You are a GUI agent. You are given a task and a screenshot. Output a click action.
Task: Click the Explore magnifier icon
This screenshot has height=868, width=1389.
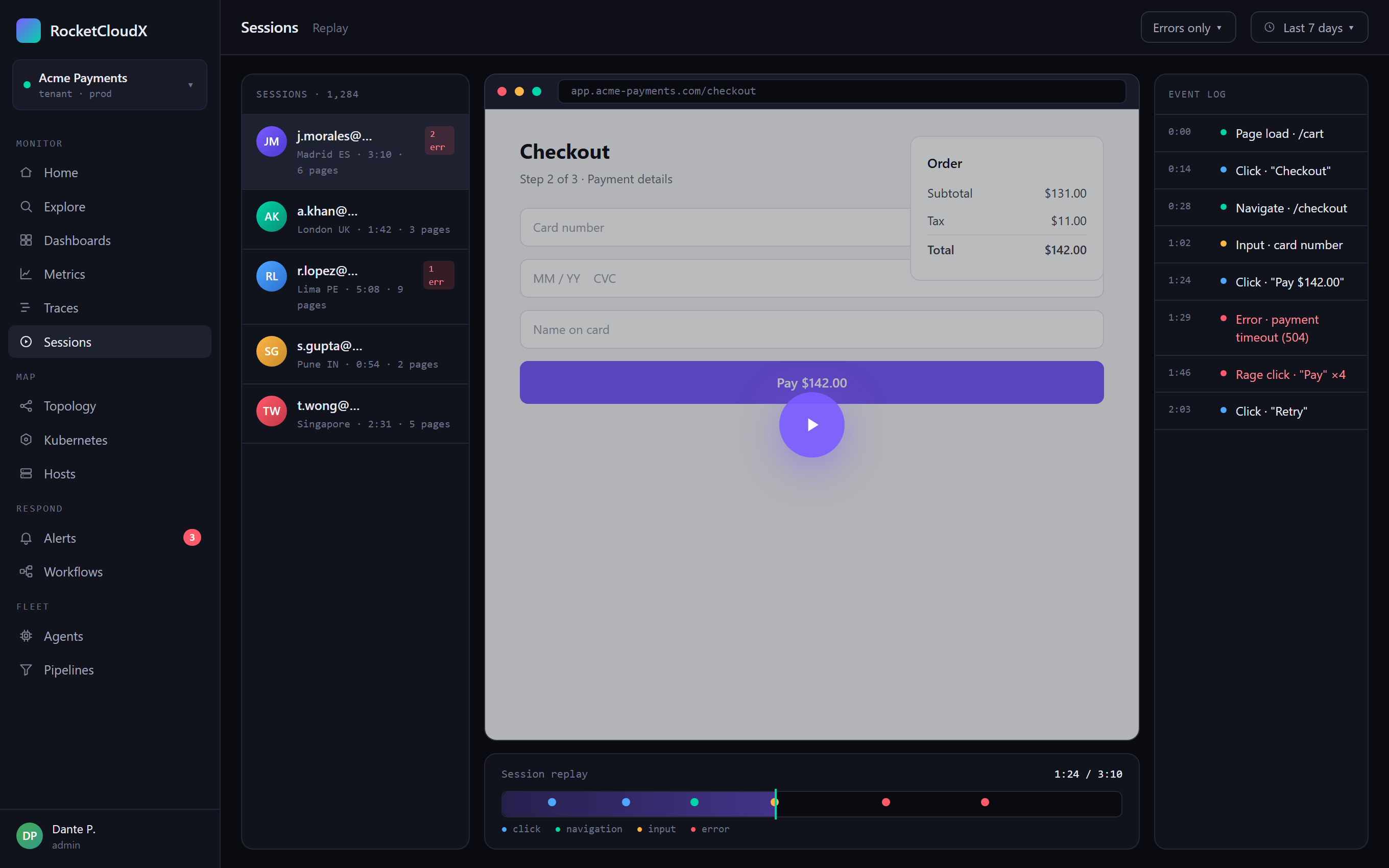click(x=26, y=206)
